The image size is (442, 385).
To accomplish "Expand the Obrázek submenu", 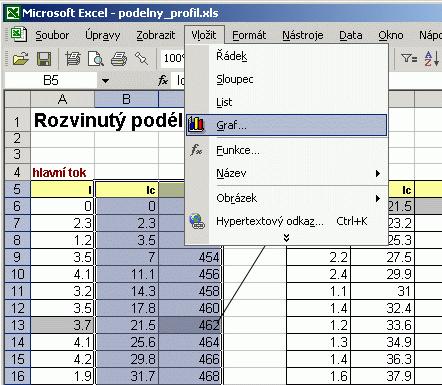I will pyautogui.click(x=378, y=199).
